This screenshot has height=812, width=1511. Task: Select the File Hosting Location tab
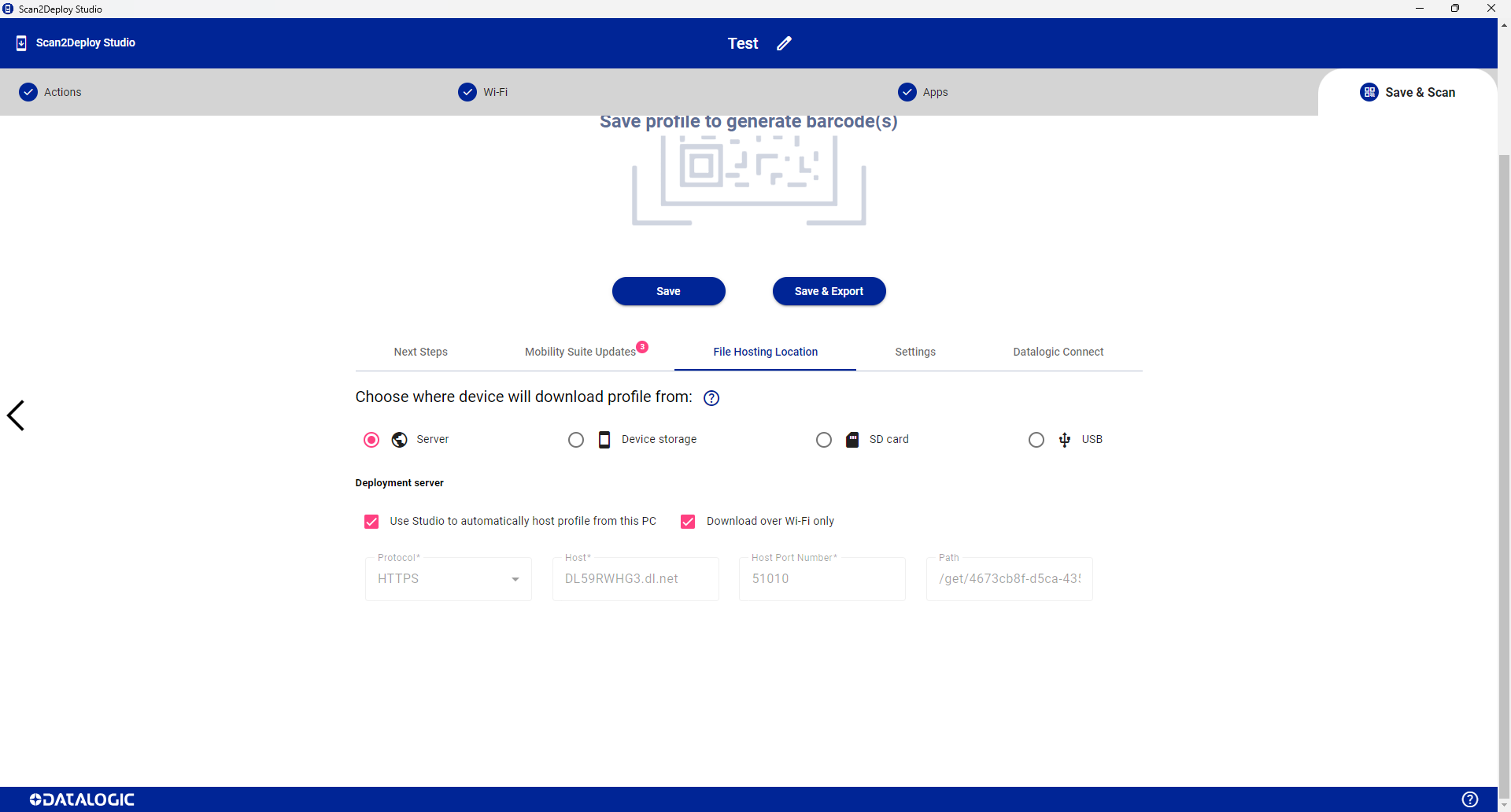point(765,352)
